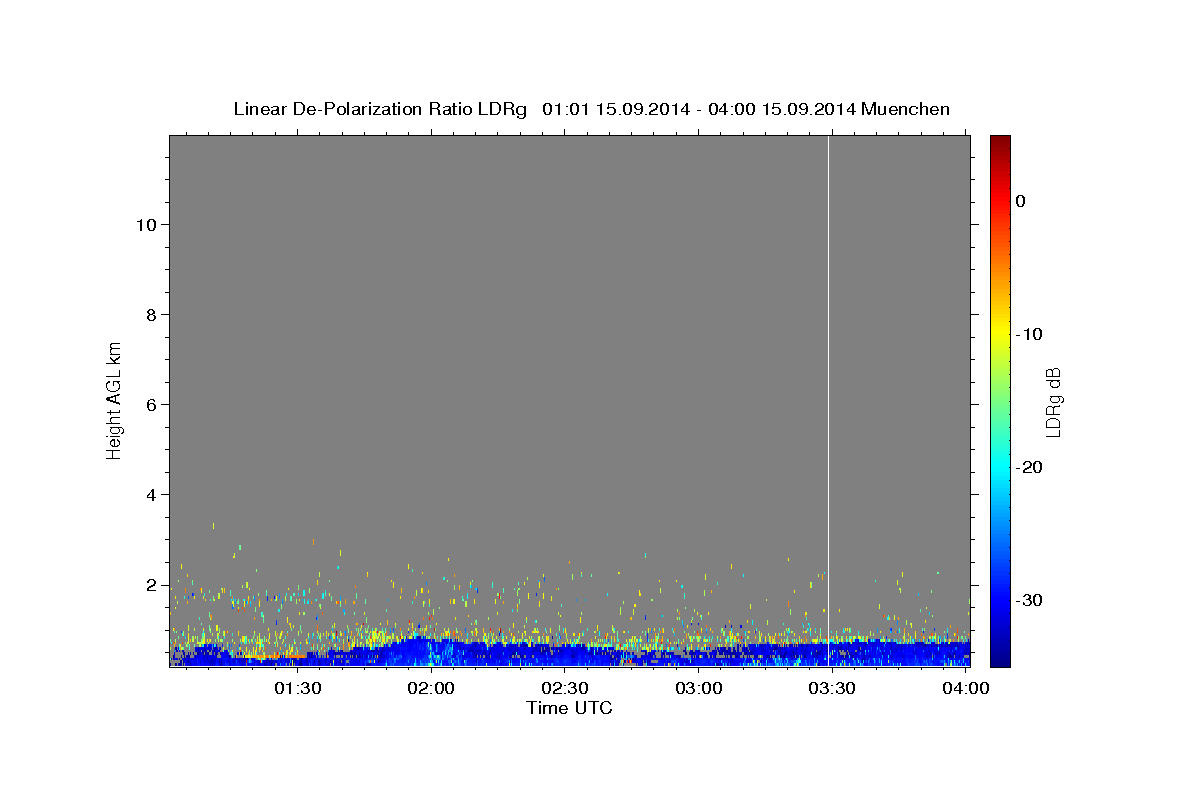Image resolution: width=1200 pixels, height=800 pixels.
Task: Click the plot title mentioning Muenchen
Action: pyautogui.click(x=591, y=109)
